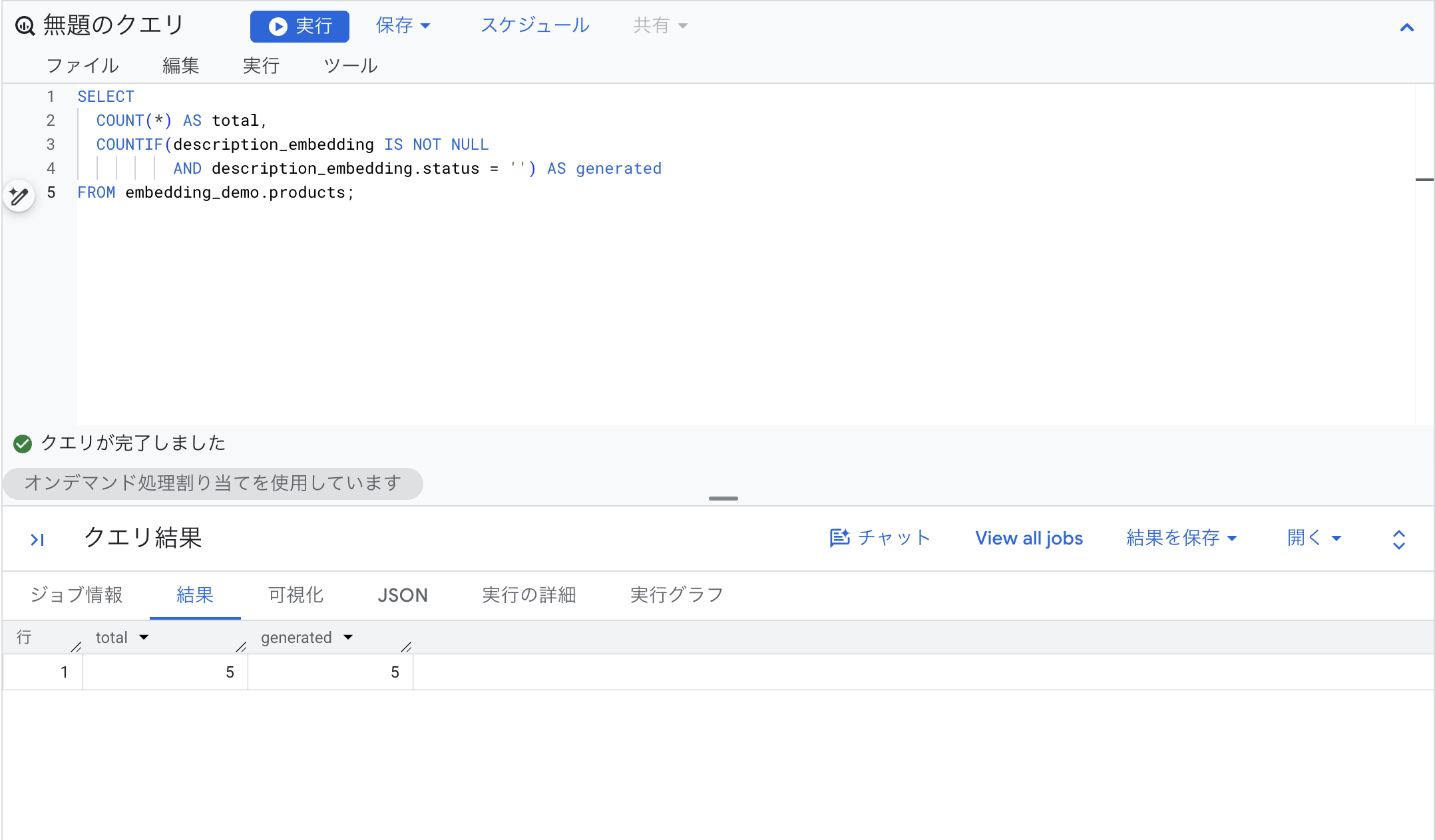
Task: Click the AI magic pen assist icon
Action: point(19,196)
